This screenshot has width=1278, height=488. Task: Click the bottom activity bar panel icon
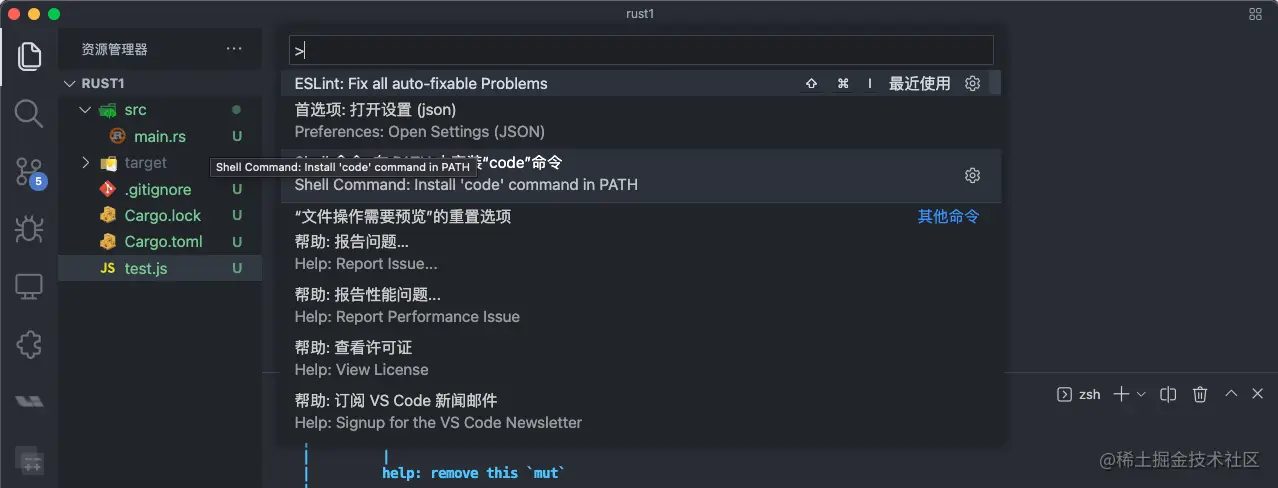(x=29, y=459)
